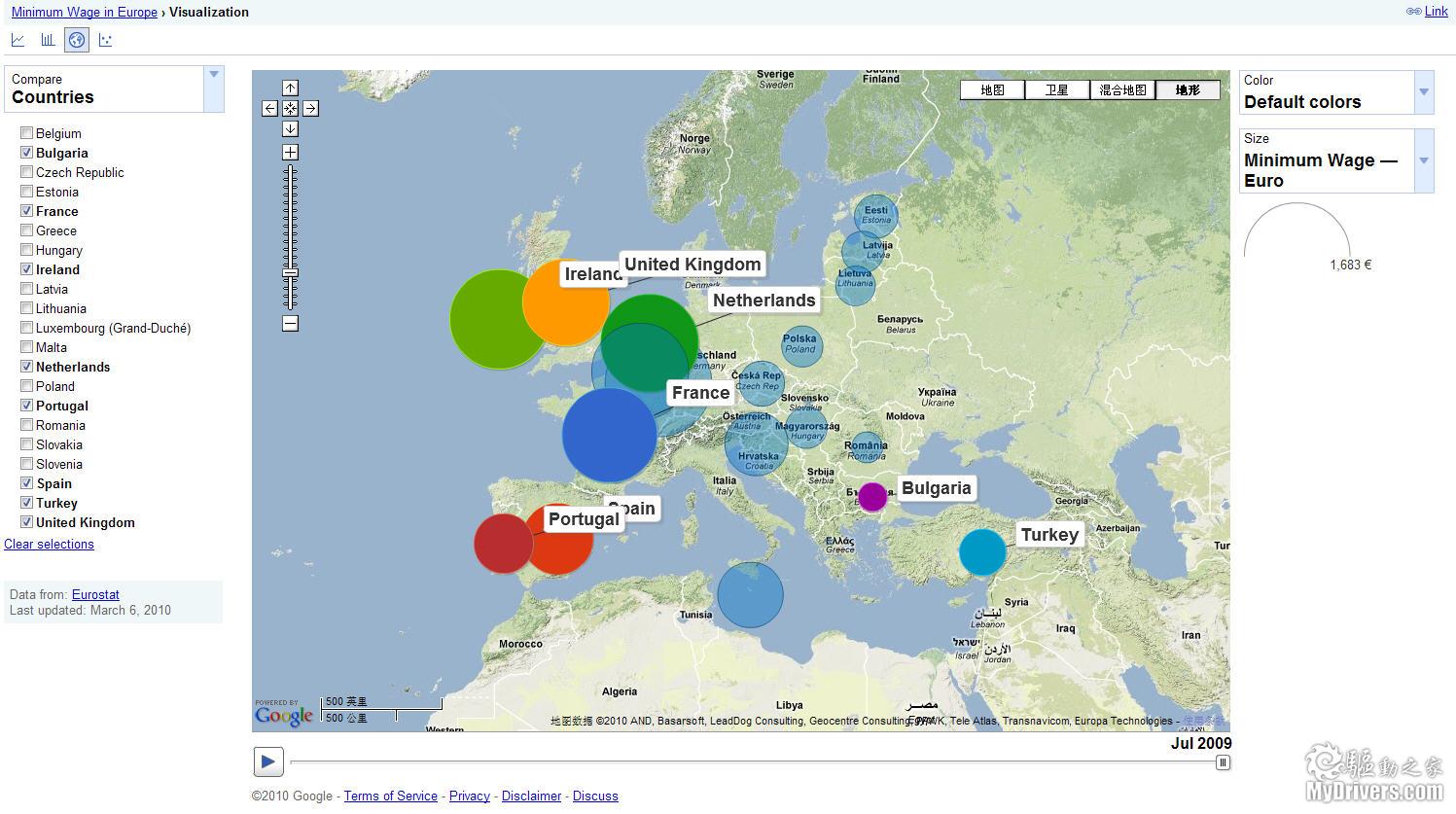Pan the map right with arrow
Viewport: 1456px width, 814px height.
click(310, 109)
